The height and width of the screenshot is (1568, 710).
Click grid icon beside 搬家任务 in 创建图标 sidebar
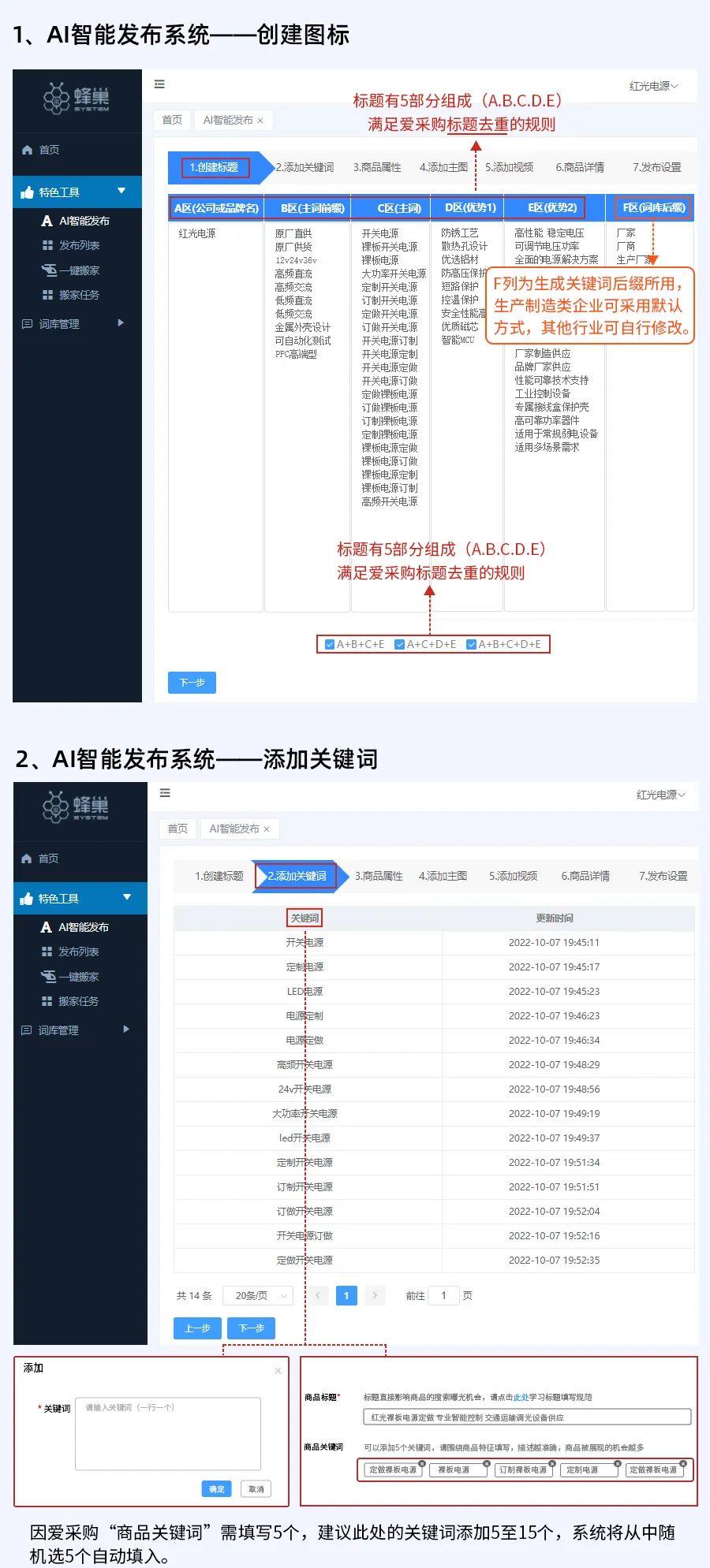pyautogui.click(x=47, y=295)
